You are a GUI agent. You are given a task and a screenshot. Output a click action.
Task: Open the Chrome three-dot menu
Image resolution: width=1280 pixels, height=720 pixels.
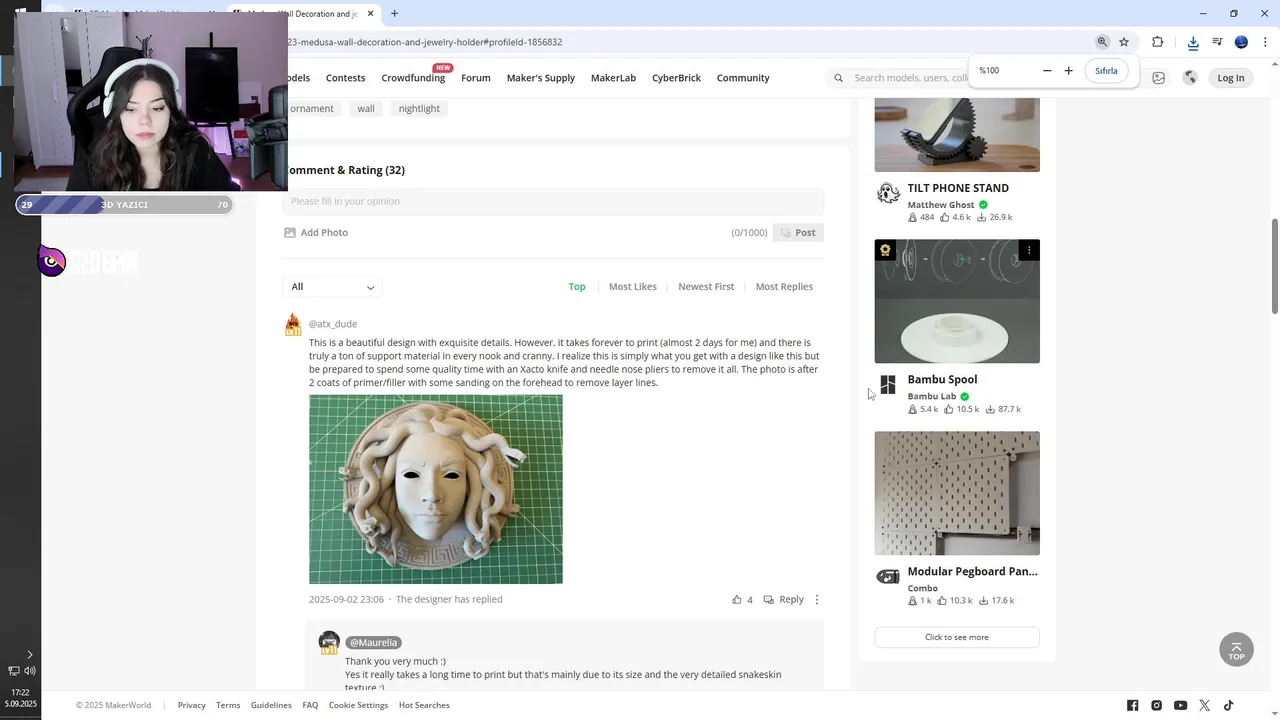point(1265,42)
